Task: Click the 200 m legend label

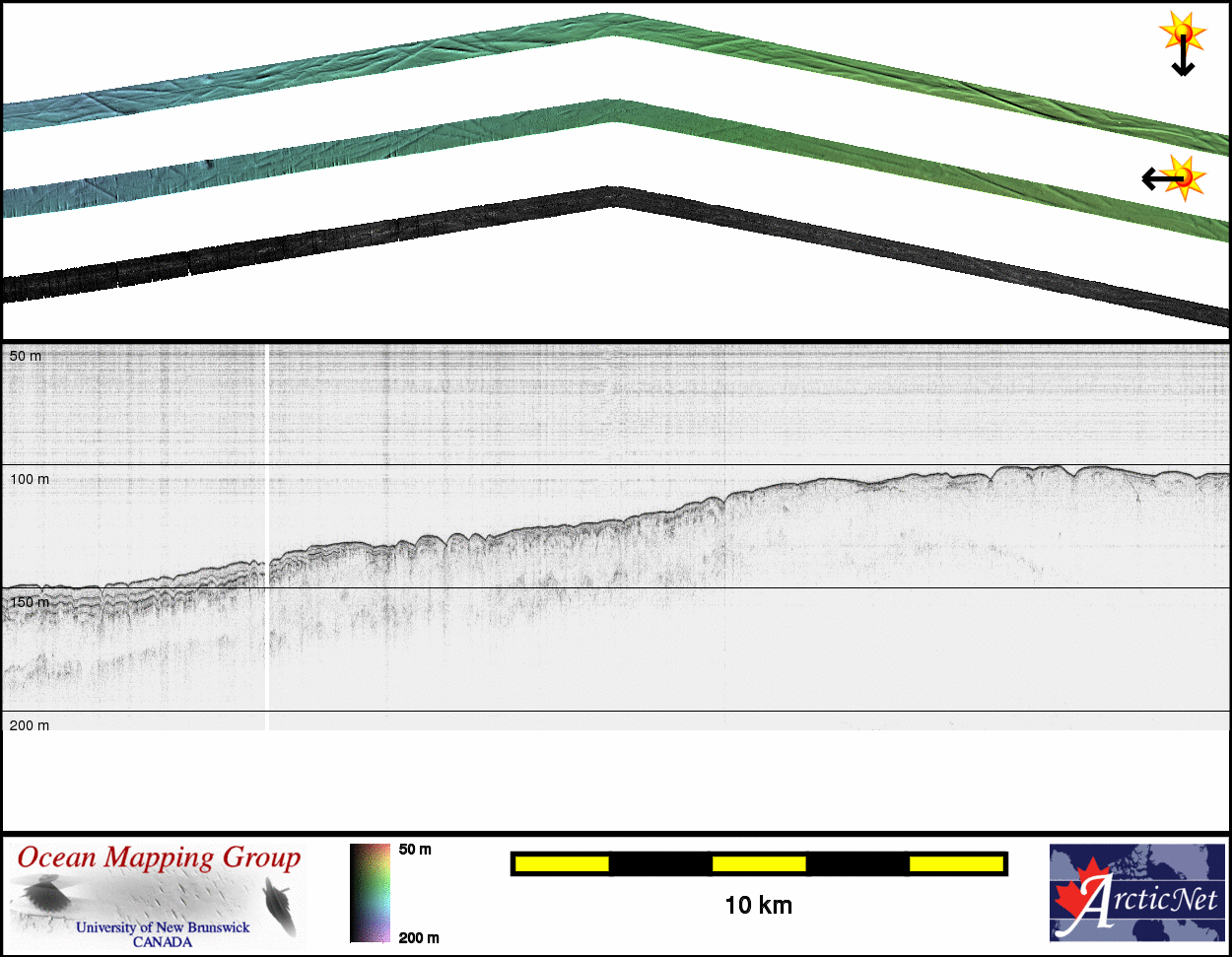Action: pos(419,937)
